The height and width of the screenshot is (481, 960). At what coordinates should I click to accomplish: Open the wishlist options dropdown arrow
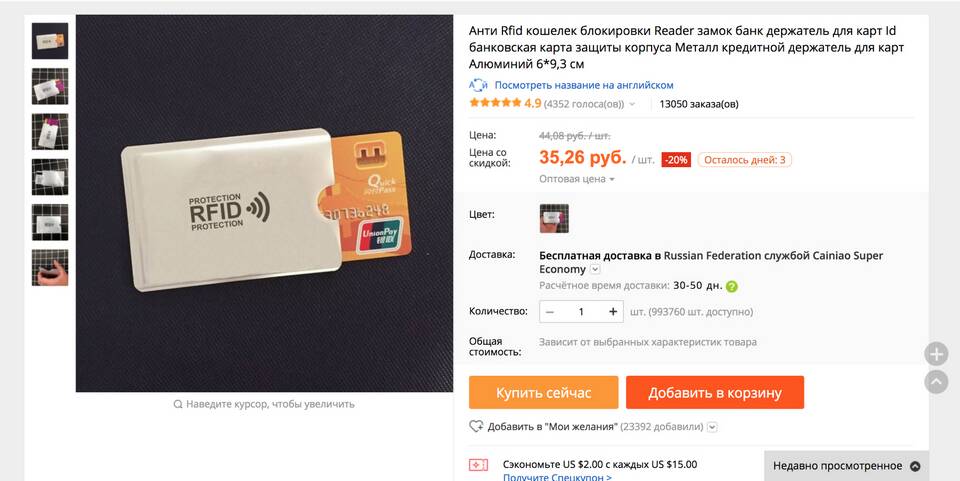click(712, 427)
